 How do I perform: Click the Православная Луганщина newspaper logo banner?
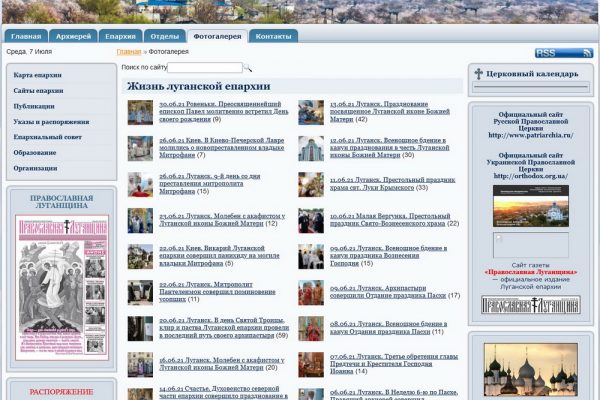pos(530,305)
